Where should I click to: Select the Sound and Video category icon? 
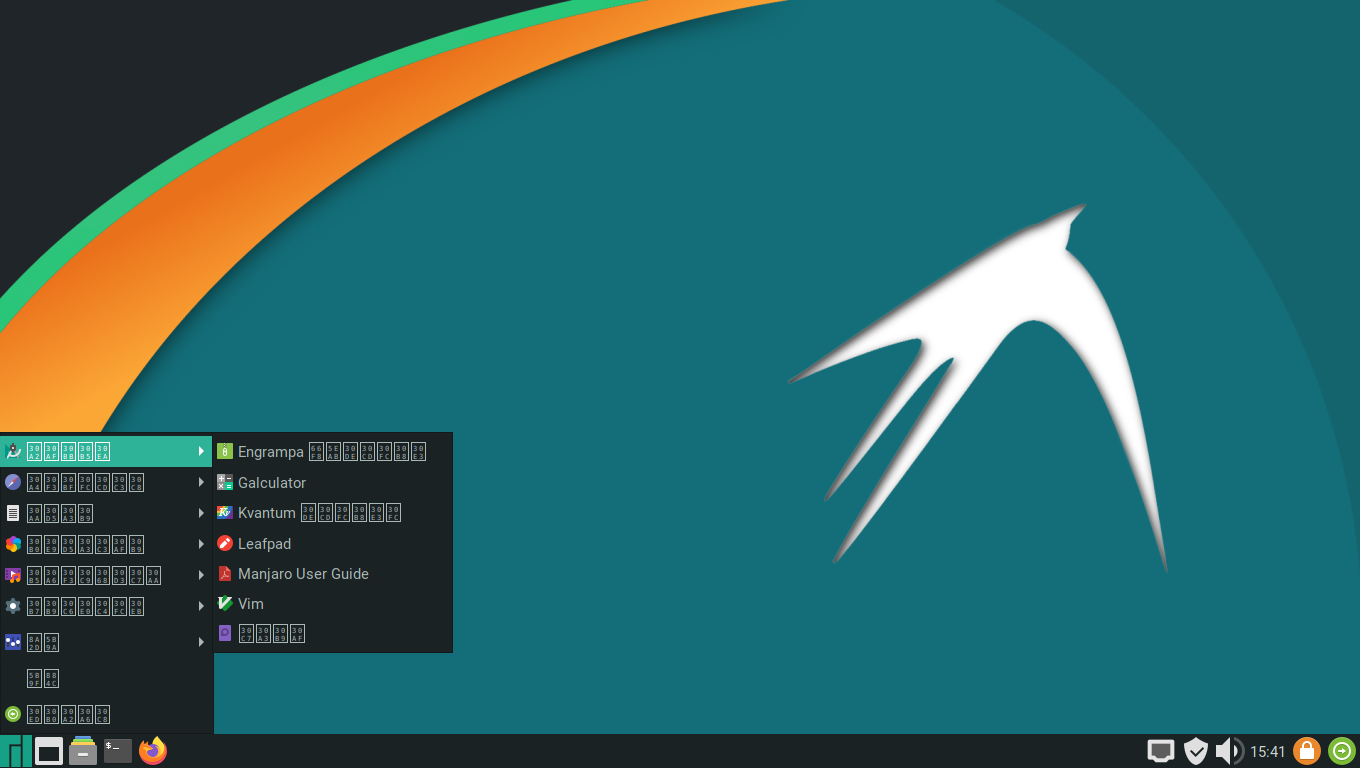13,575
